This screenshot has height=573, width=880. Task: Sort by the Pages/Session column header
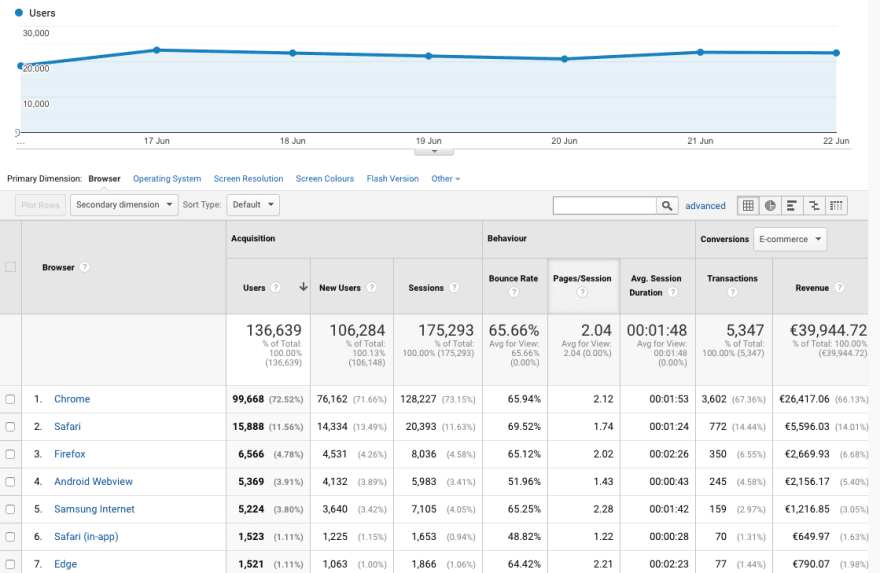pyautogui.click(x=582, y=278)
